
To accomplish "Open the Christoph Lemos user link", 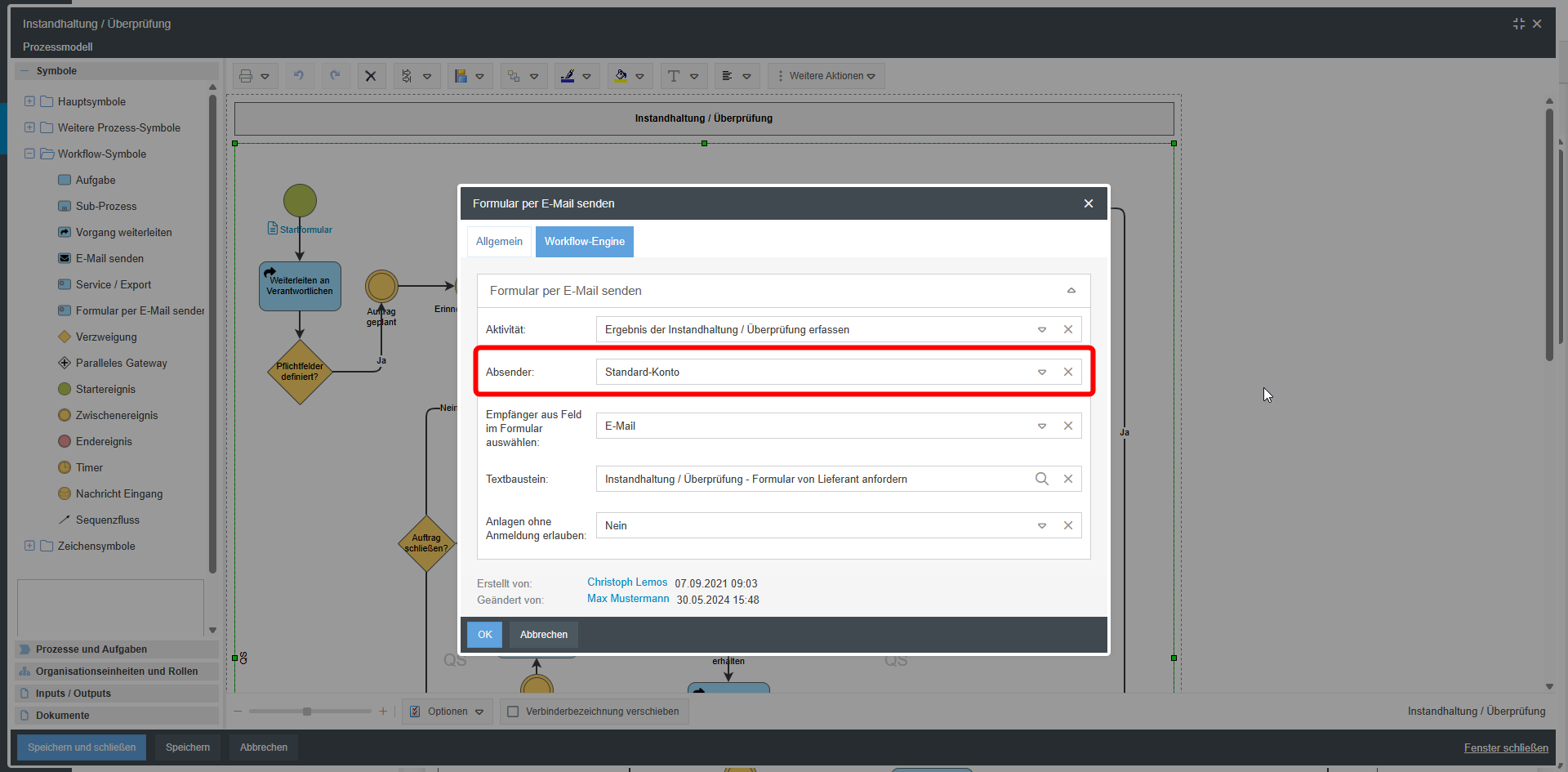I will click(x=627, y=582).
